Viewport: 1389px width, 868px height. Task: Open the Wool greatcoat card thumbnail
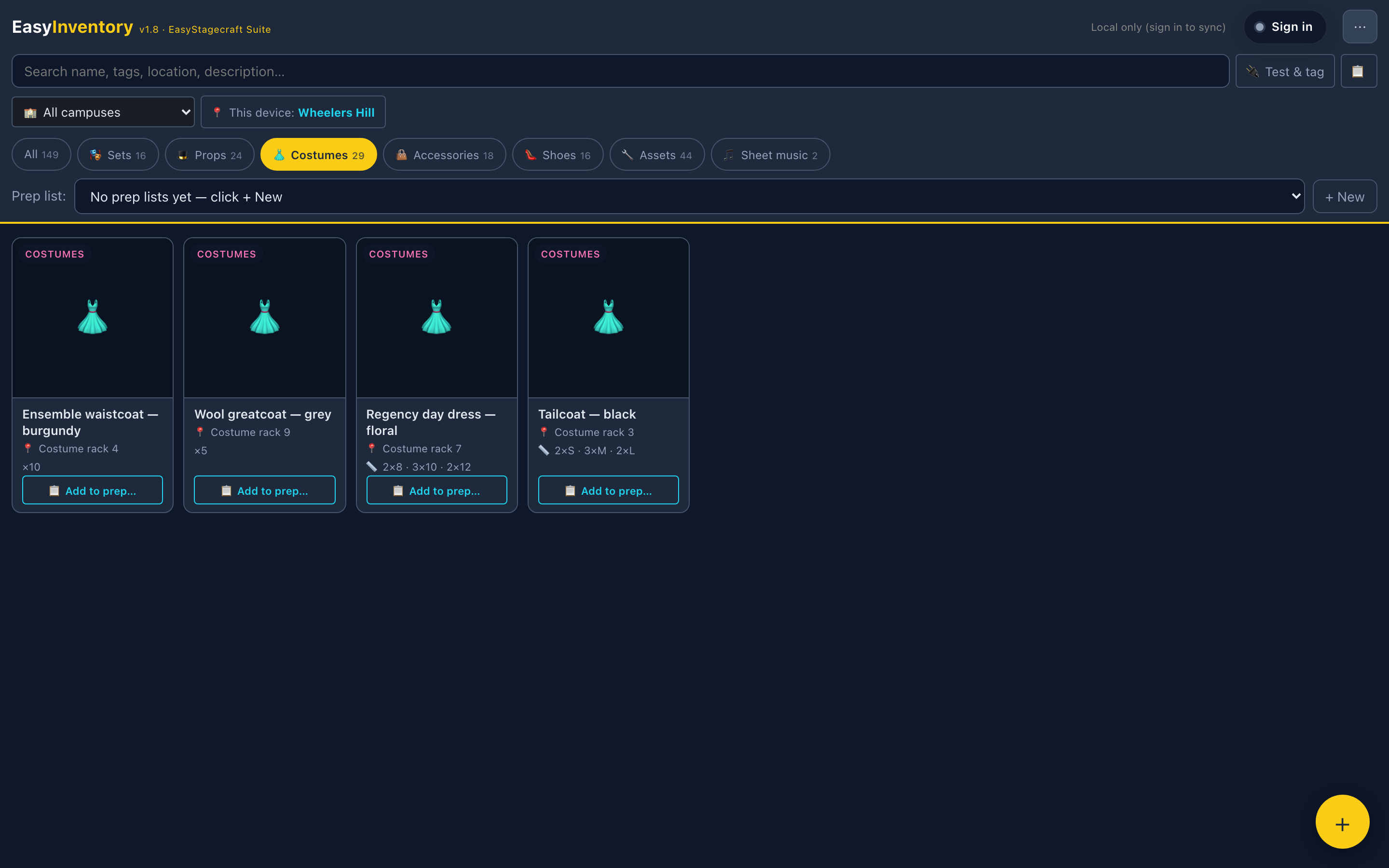click(x=265, y=317)
